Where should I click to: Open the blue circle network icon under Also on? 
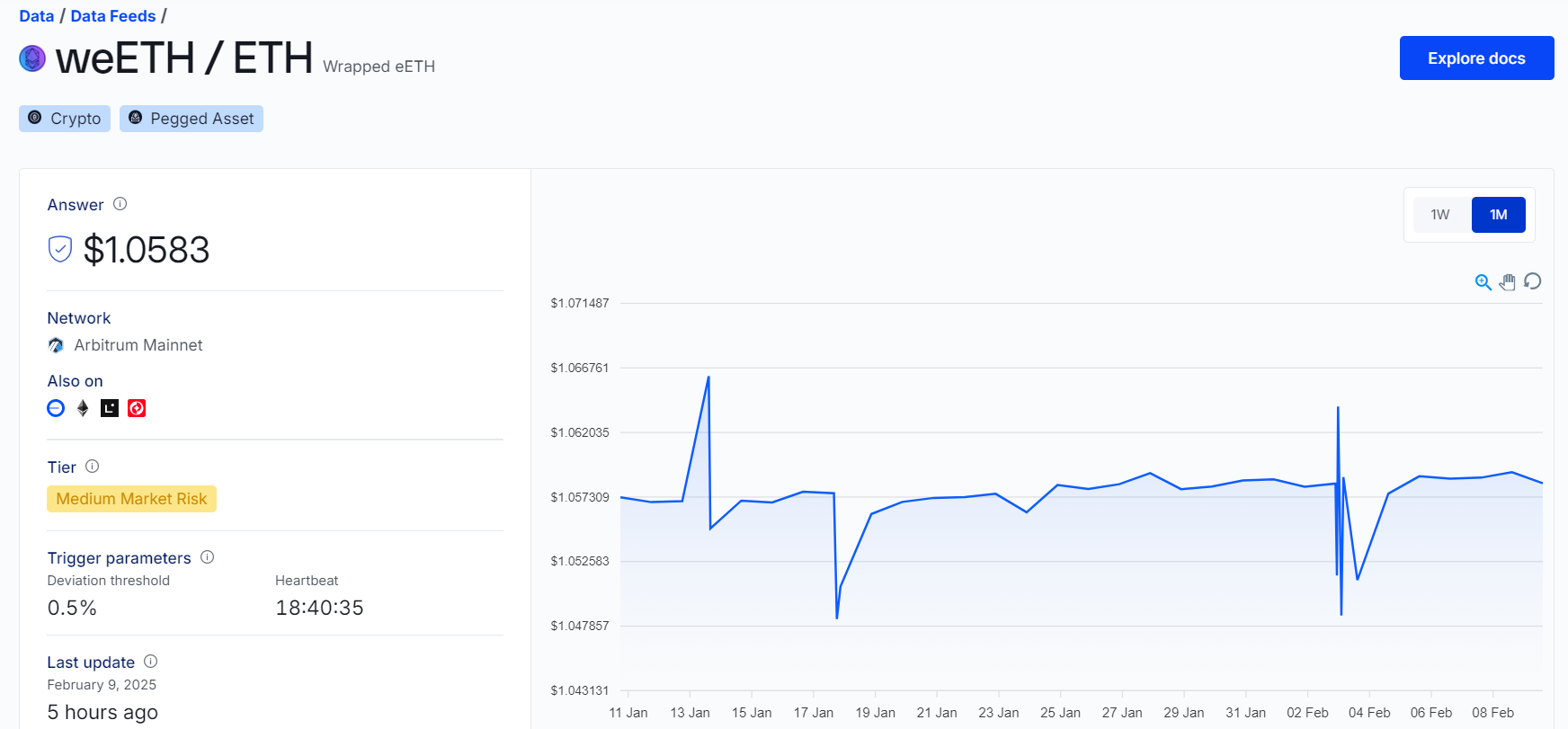[56, 408]
